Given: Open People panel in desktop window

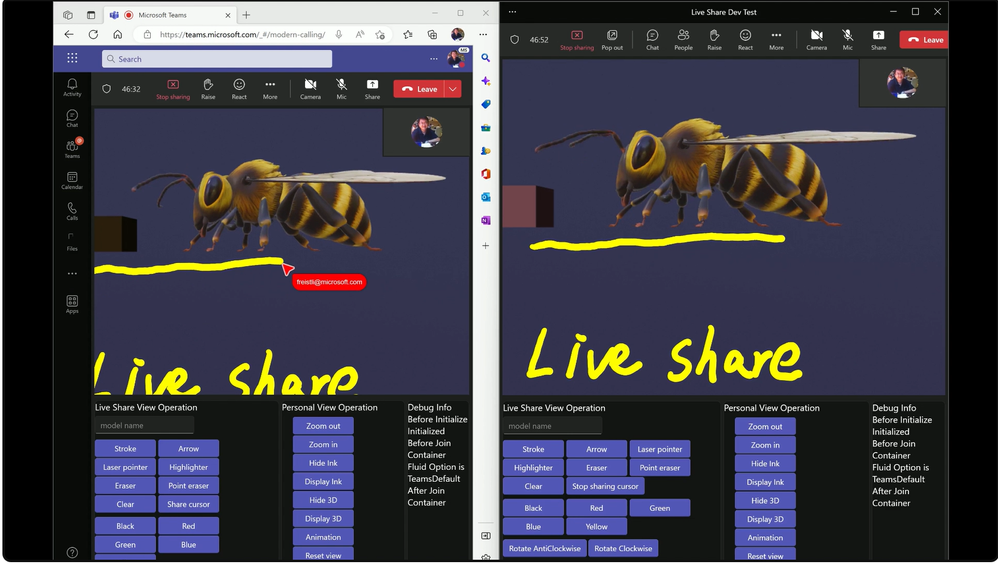Looking at the screenshot, I should 684,40.
